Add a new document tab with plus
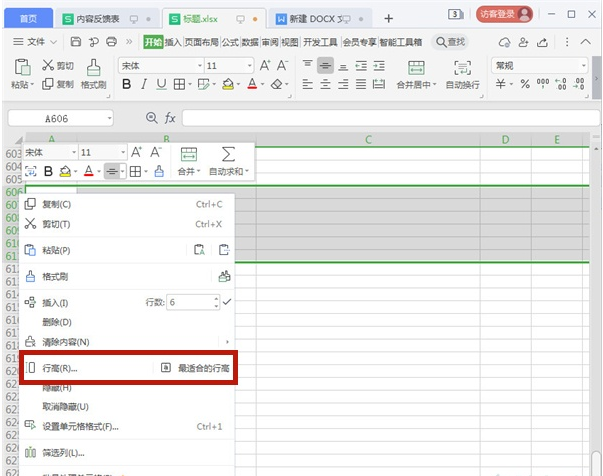This screenshot has width=603, height=476. click(x=389, y=18)
